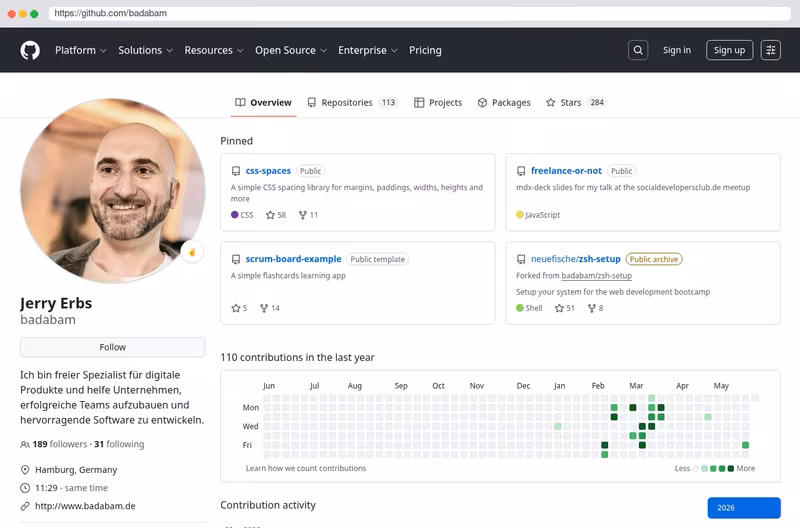Click the Sign up button
The width and height of the screenshot is (800, 528).
pos(729,50)
